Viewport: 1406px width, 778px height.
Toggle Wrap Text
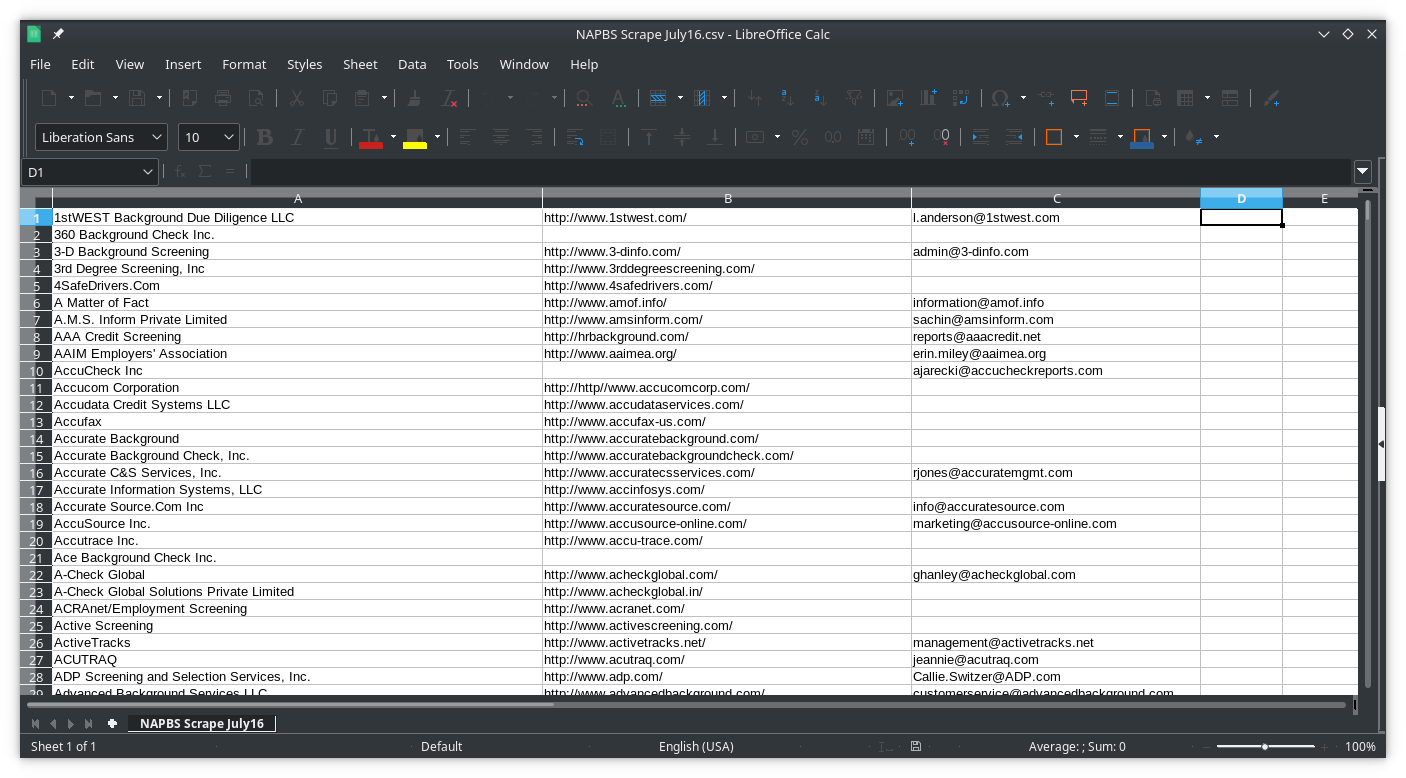(x=575, y=137)
